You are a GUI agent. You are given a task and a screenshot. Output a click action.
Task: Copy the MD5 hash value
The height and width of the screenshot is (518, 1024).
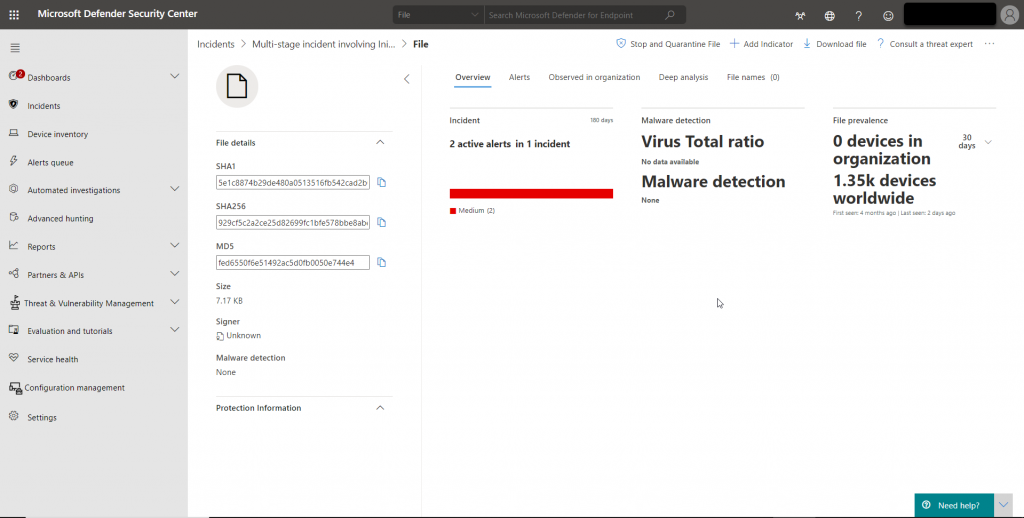381,262
